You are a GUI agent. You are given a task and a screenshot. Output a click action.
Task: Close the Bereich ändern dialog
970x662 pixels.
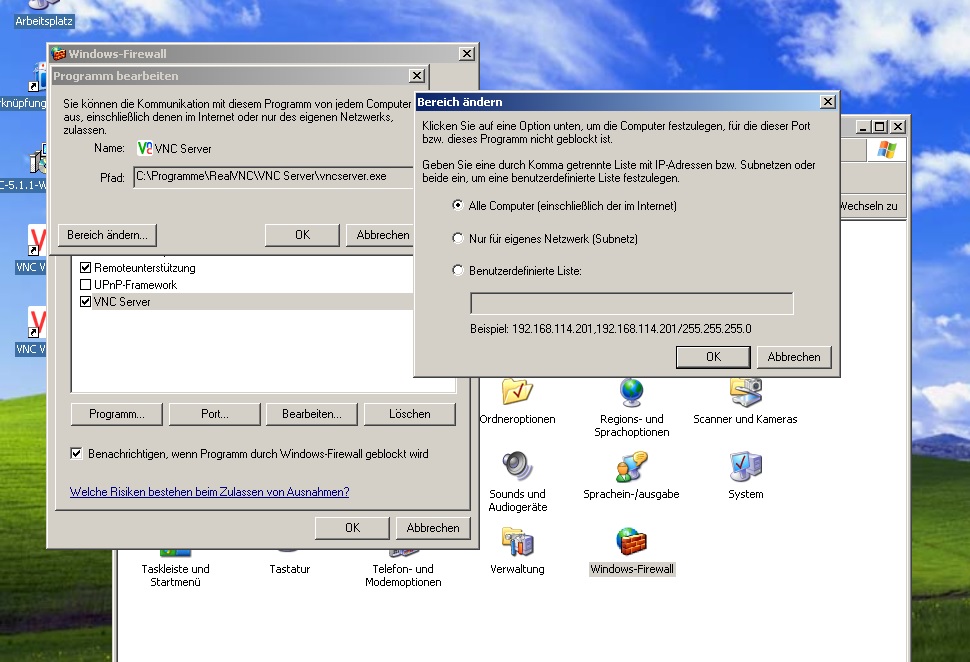(828, 102)
